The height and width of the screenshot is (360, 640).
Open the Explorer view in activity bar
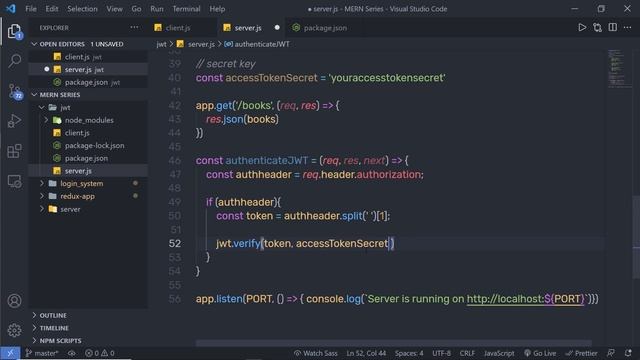14,31
